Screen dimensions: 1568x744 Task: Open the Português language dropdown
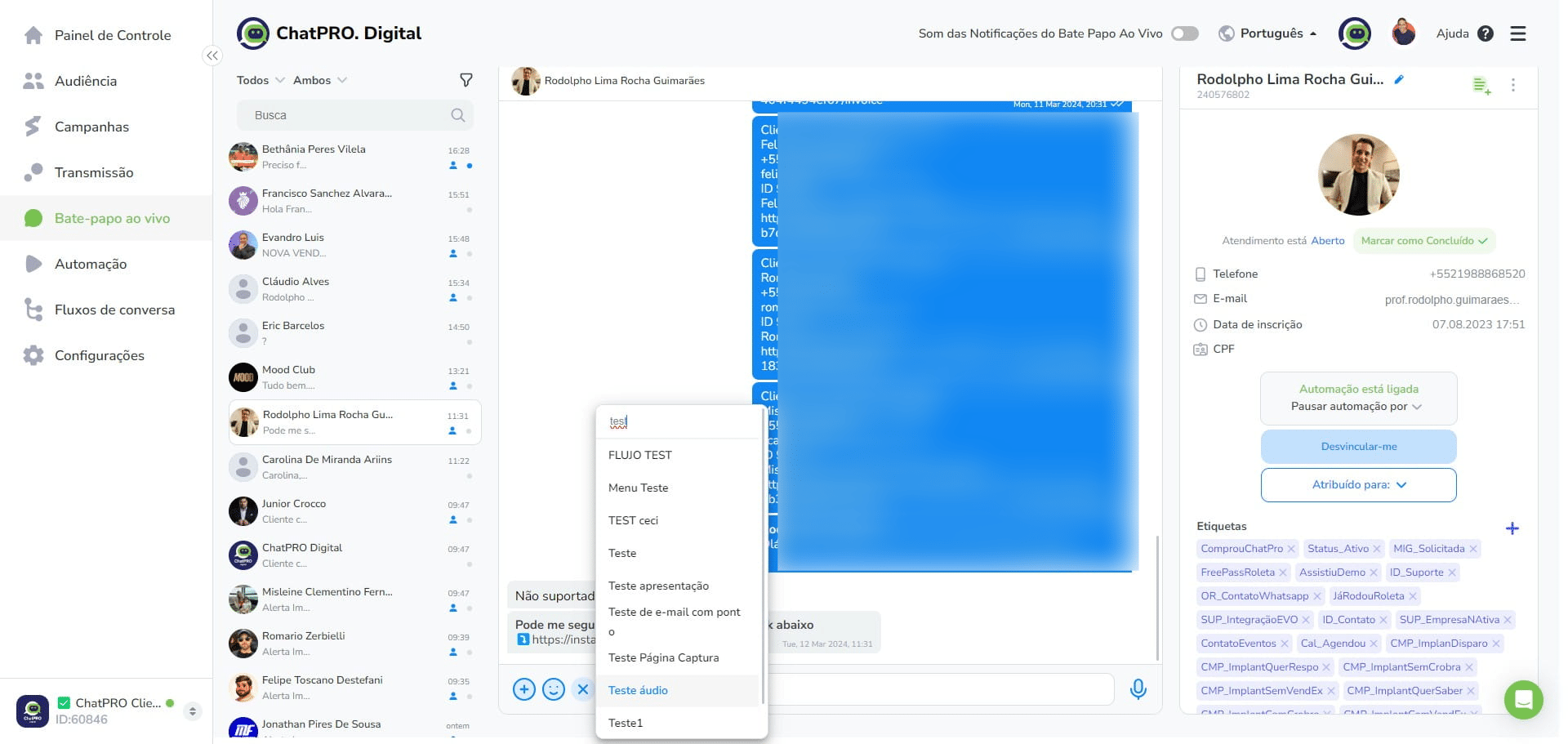(1267, 33)
